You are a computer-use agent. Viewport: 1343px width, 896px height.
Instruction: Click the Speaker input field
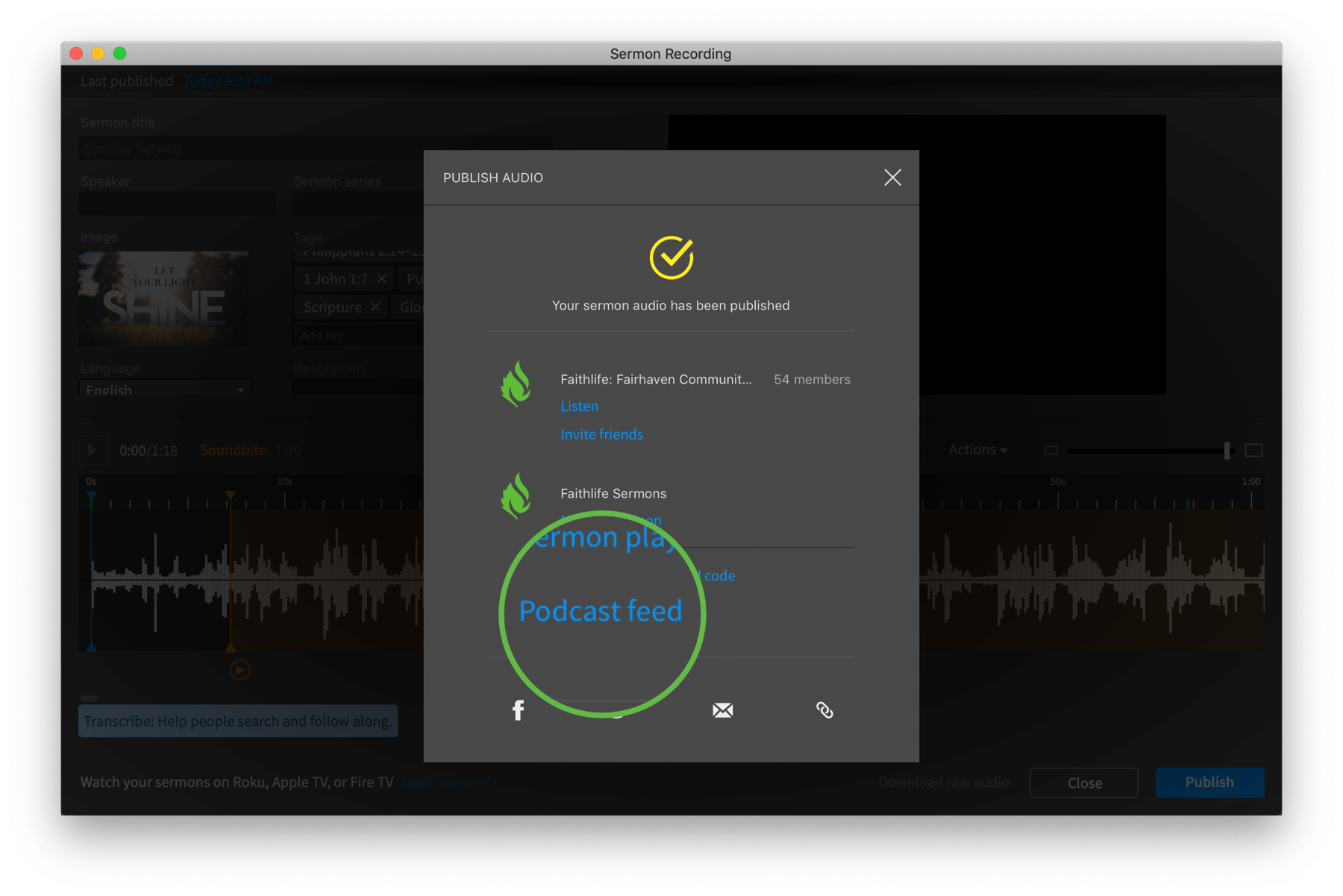[x=178, y=203]
